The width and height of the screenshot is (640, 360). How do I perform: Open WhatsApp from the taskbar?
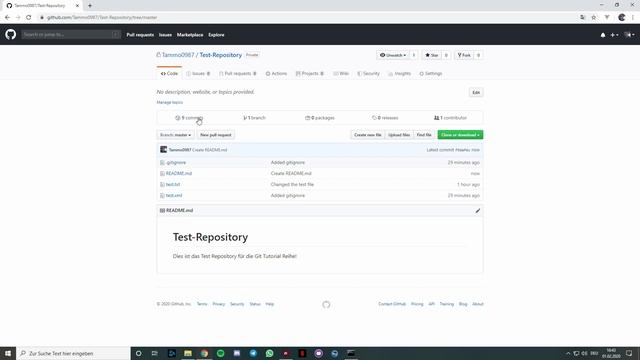click(x=269, y=353)
